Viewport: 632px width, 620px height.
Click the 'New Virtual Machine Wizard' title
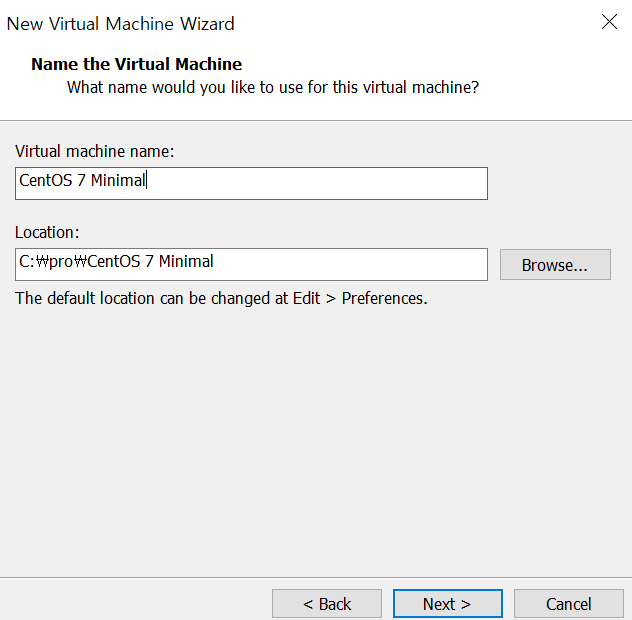[x=121, y=24]
